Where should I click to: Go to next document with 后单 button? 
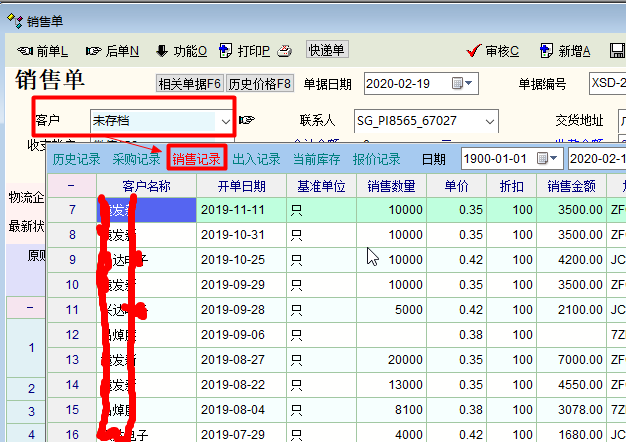[112, 51]
